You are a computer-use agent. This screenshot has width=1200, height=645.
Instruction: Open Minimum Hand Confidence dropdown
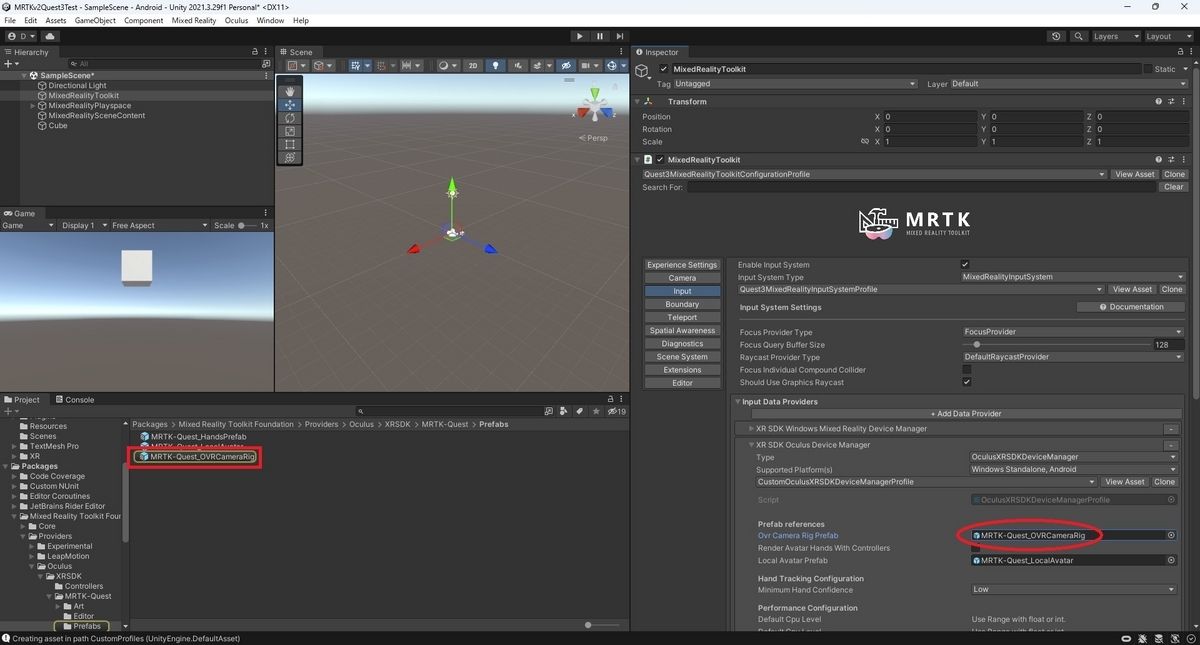pyautogui.click(x=1074, y=589)
